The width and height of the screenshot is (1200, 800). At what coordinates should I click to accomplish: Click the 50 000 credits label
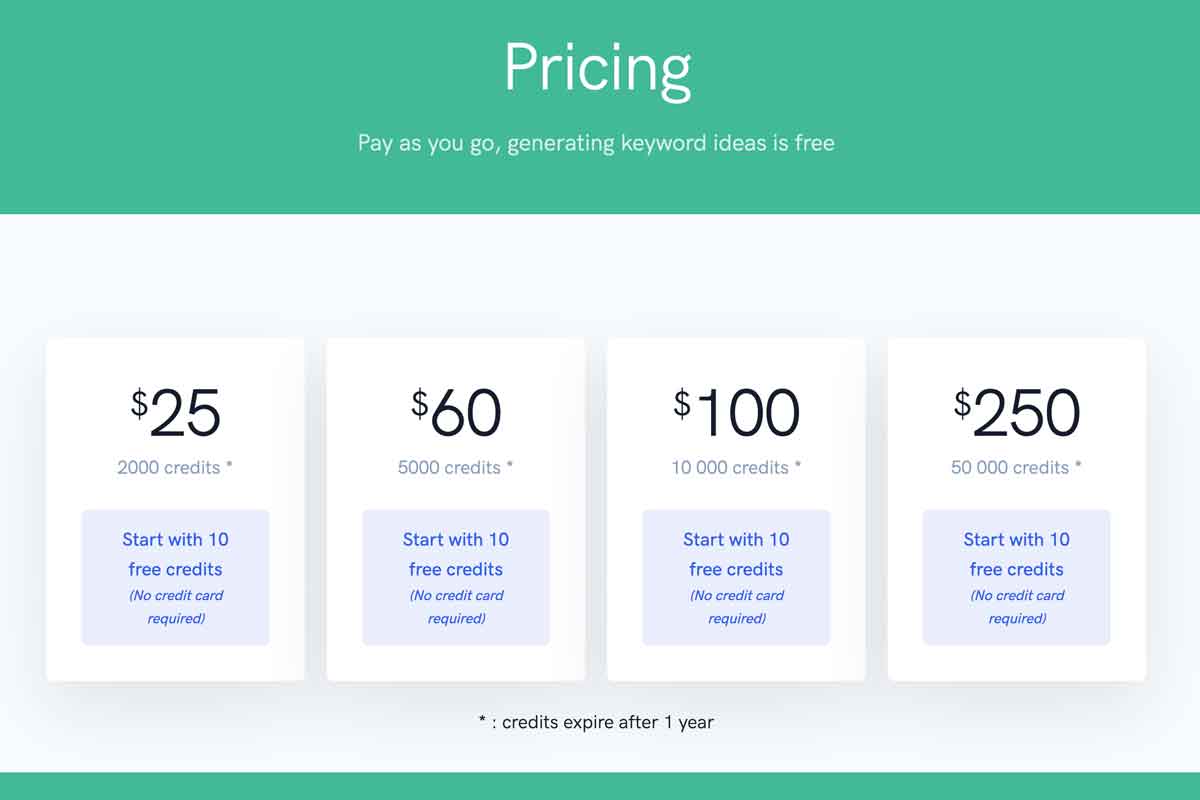[x=1016, y=467]
